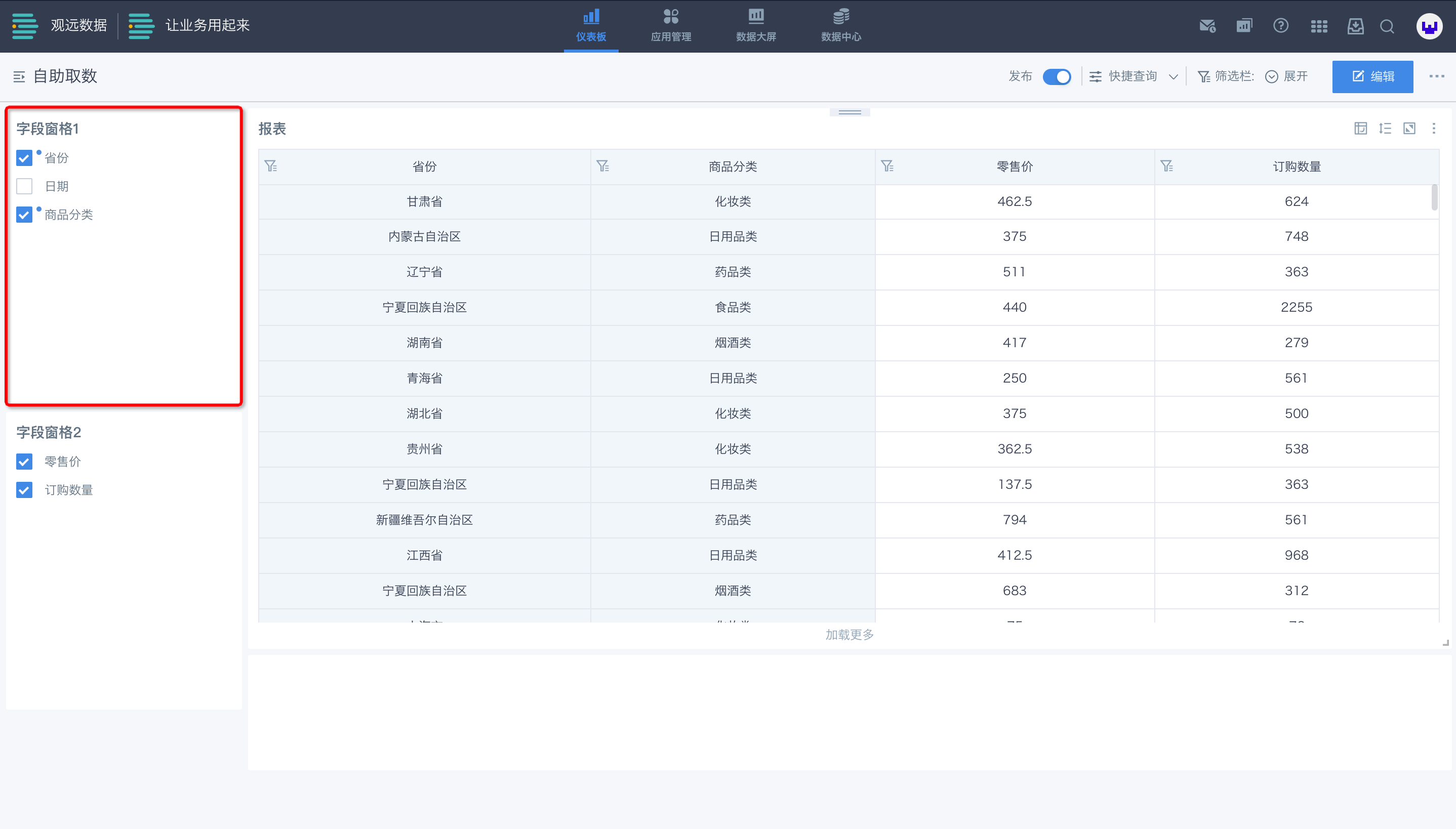The height and width of the screenshot is (829, 1456).
Task: Open the apps grid icon
Action: point(1319,26)
